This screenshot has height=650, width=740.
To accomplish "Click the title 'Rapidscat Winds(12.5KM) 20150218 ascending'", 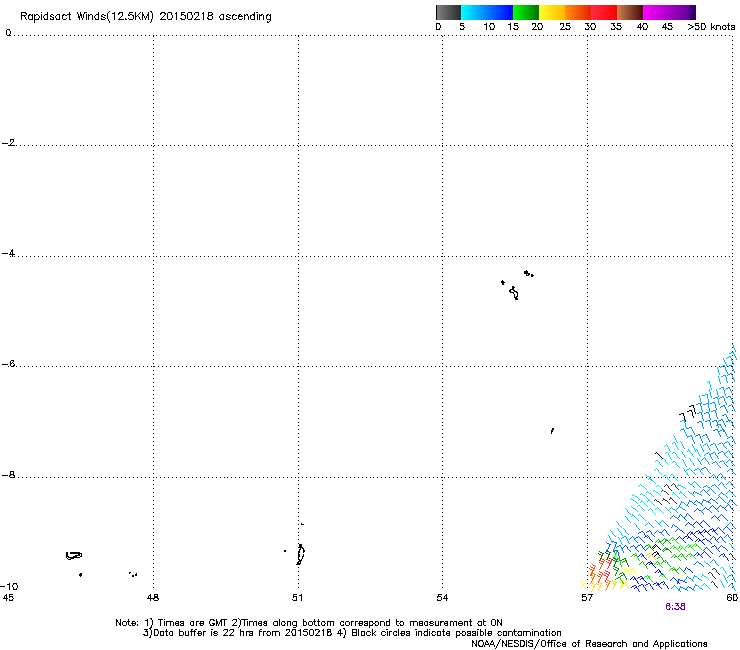I will pos(146,17).
